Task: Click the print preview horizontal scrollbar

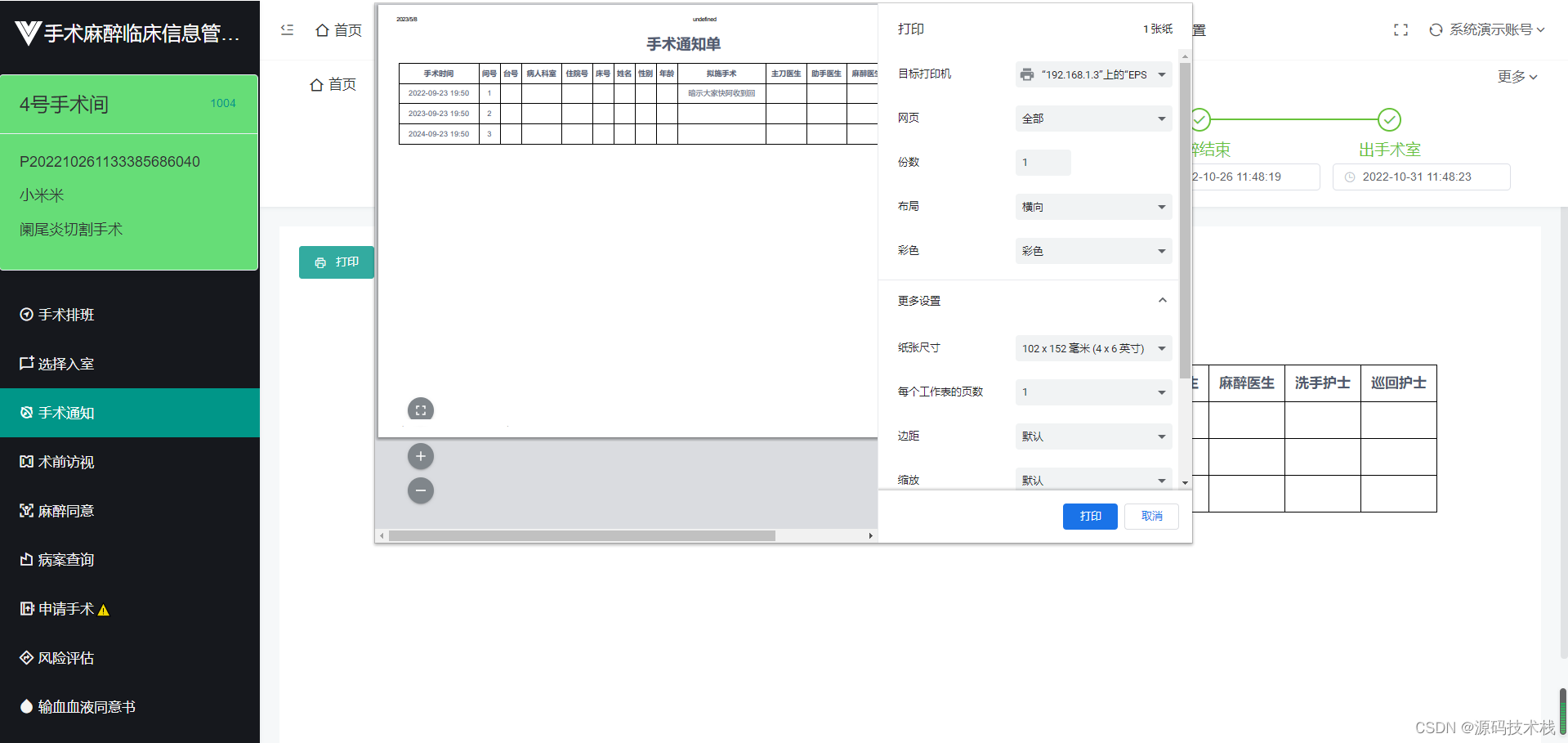Action: (582, 536)
